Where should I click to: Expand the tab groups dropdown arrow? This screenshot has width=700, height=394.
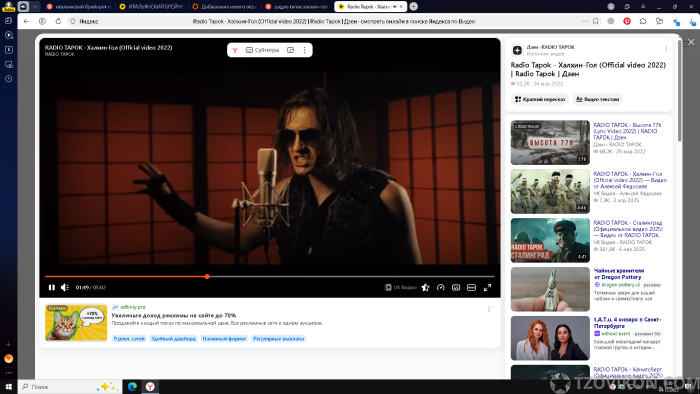click(35, 6)
